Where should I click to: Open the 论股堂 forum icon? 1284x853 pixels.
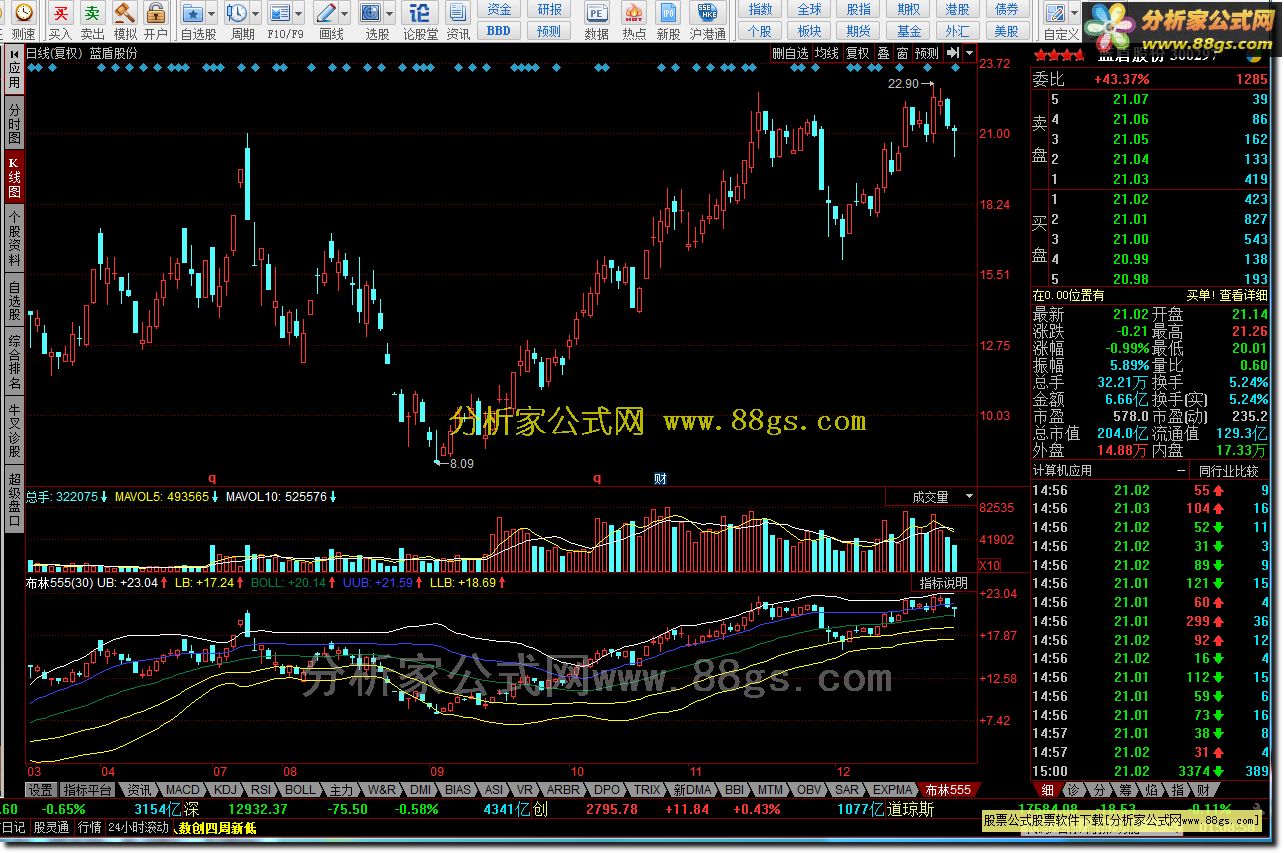(421, 13)
